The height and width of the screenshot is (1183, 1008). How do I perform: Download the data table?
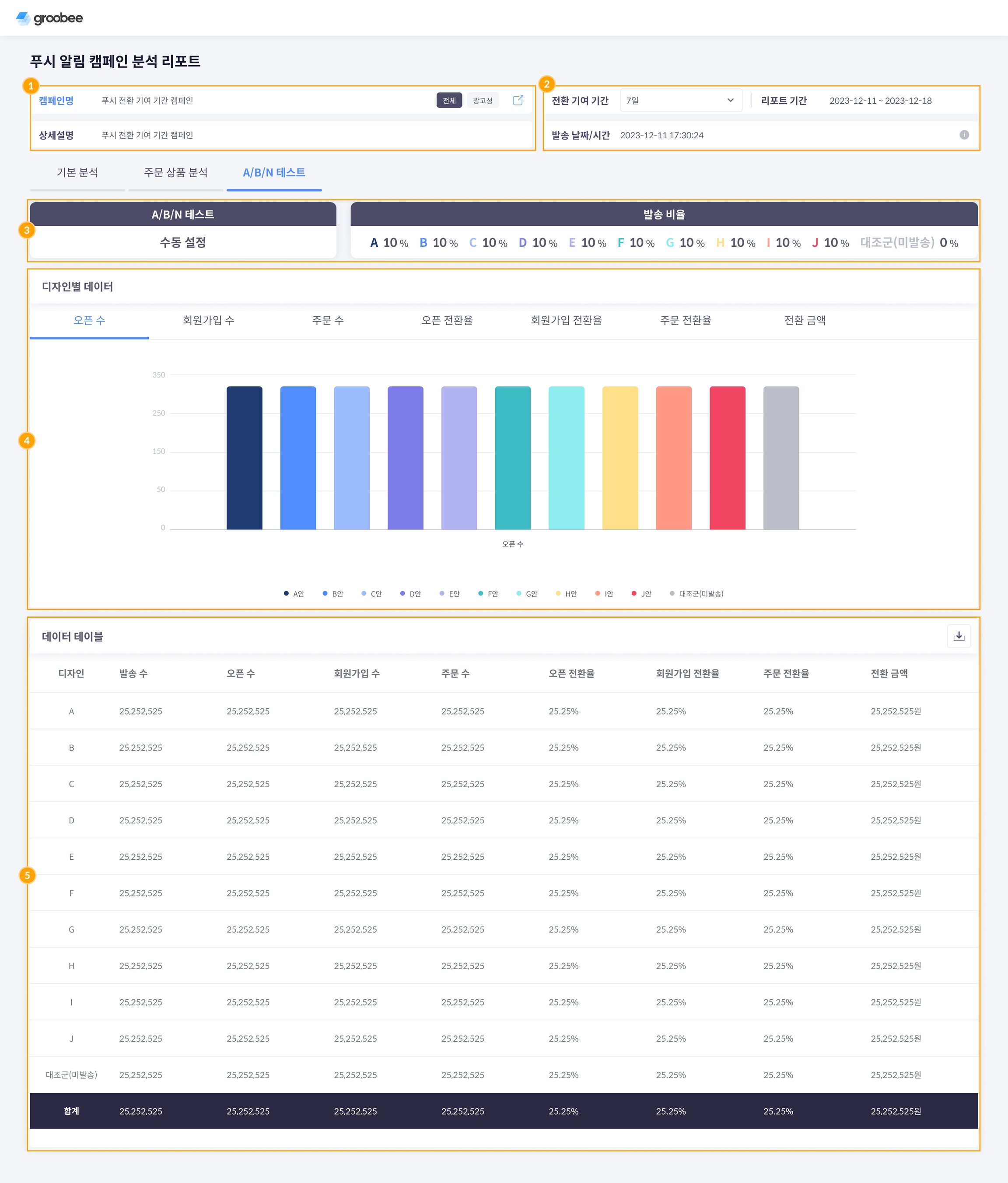click(x=959, y=636)
